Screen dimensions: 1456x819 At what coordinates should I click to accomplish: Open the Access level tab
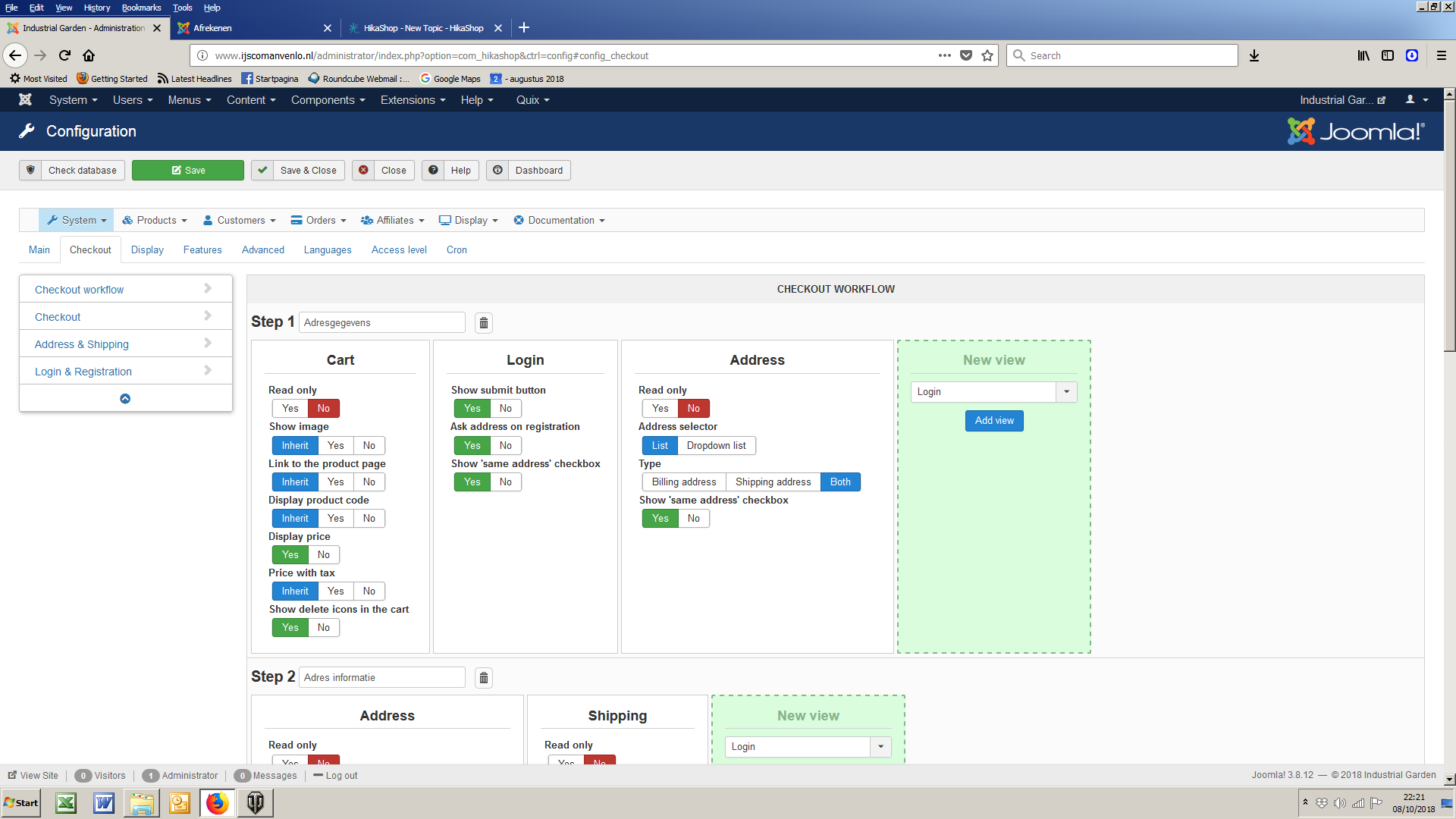pyautogui.click(x=399, y=250)
